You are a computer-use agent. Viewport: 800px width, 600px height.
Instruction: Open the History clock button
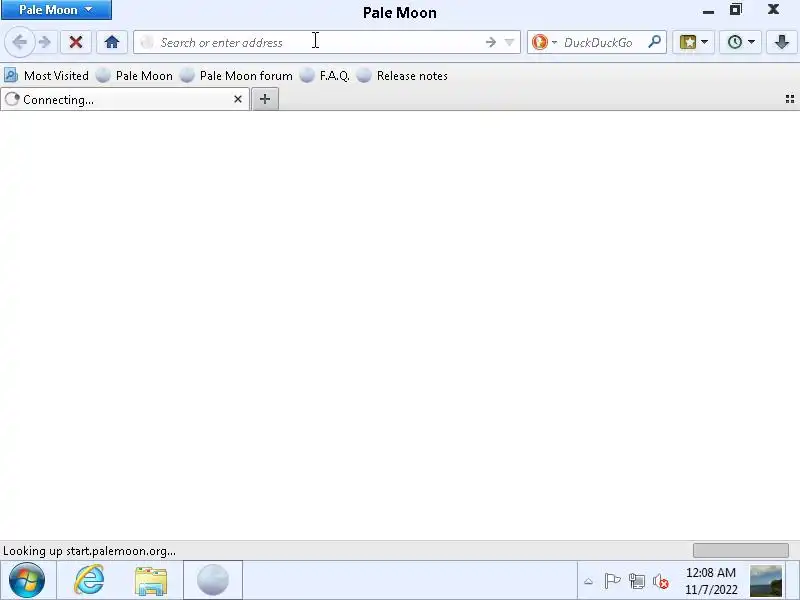click(x=735, y=42)
